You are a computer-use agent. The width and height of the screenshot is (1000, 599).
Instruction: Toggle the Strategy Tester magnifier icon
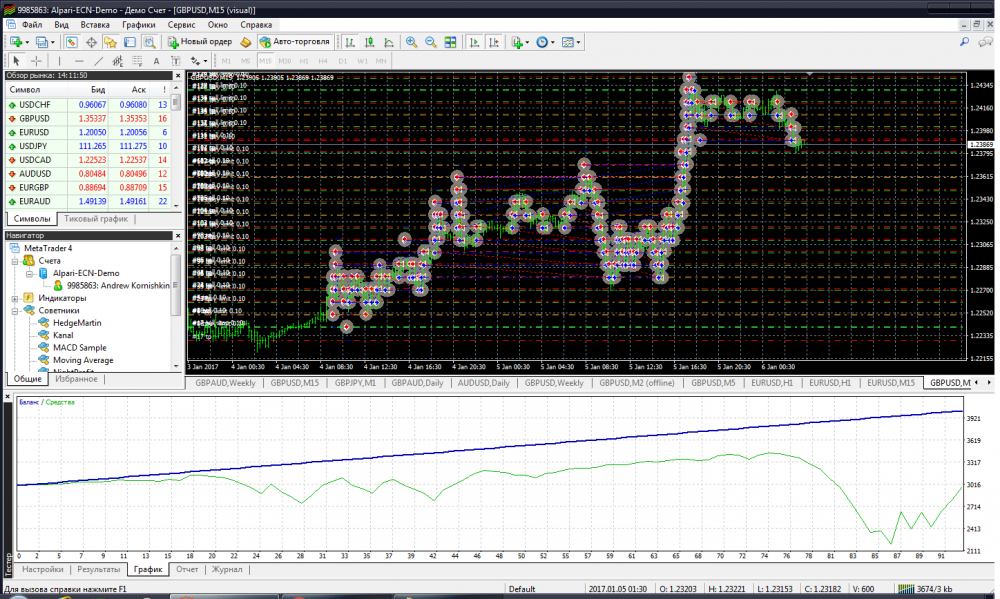(x=149, y=42)
